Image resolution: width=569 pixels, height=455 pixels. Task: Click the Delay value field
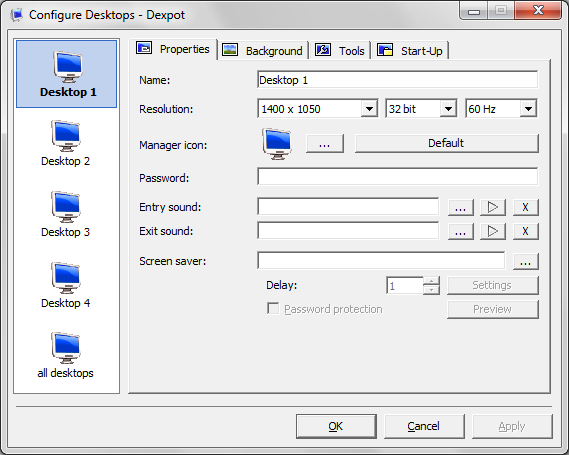coord(405,286)
